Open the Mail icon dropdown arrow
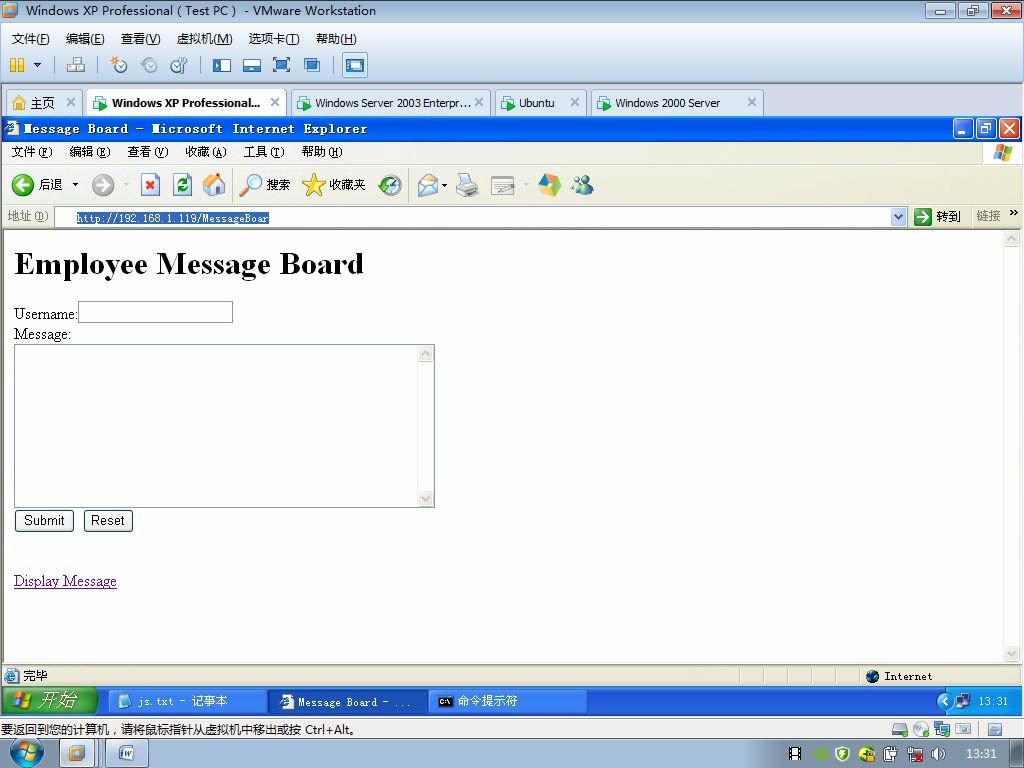The height and width of the screenshot is (768, 1024). [x=445, y=185]
